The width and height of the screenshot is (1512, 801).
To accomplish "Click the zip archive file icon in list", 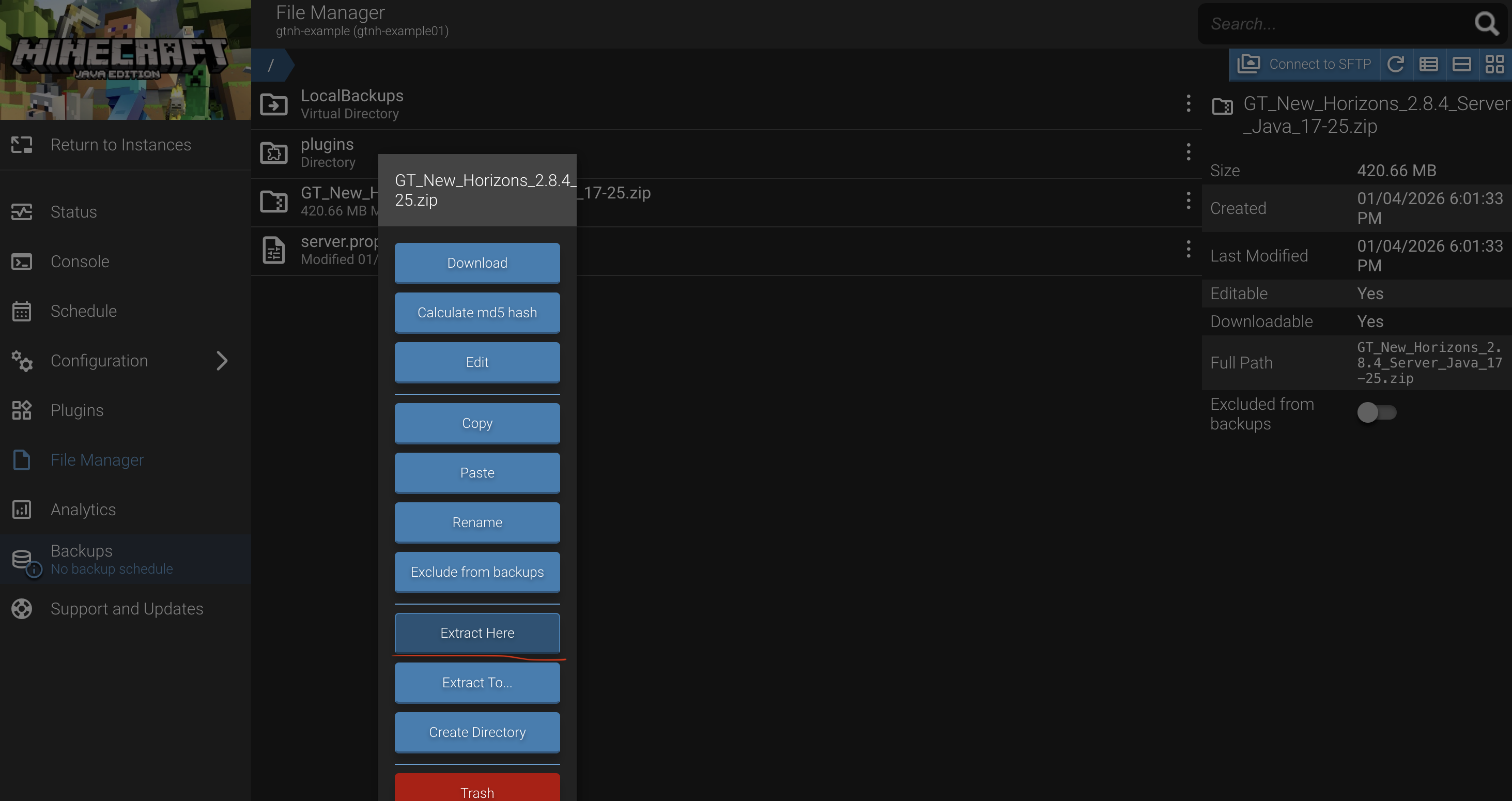I will 274,202.
